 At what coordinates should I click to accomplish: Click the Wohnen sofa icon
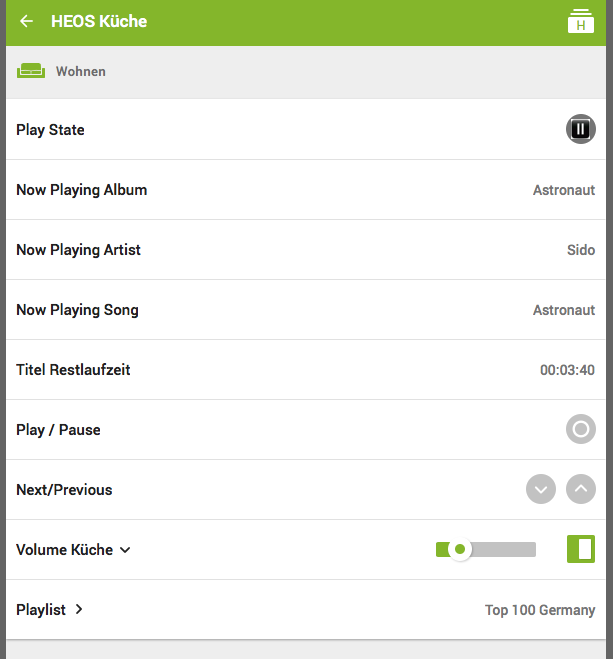pos(31,71)
